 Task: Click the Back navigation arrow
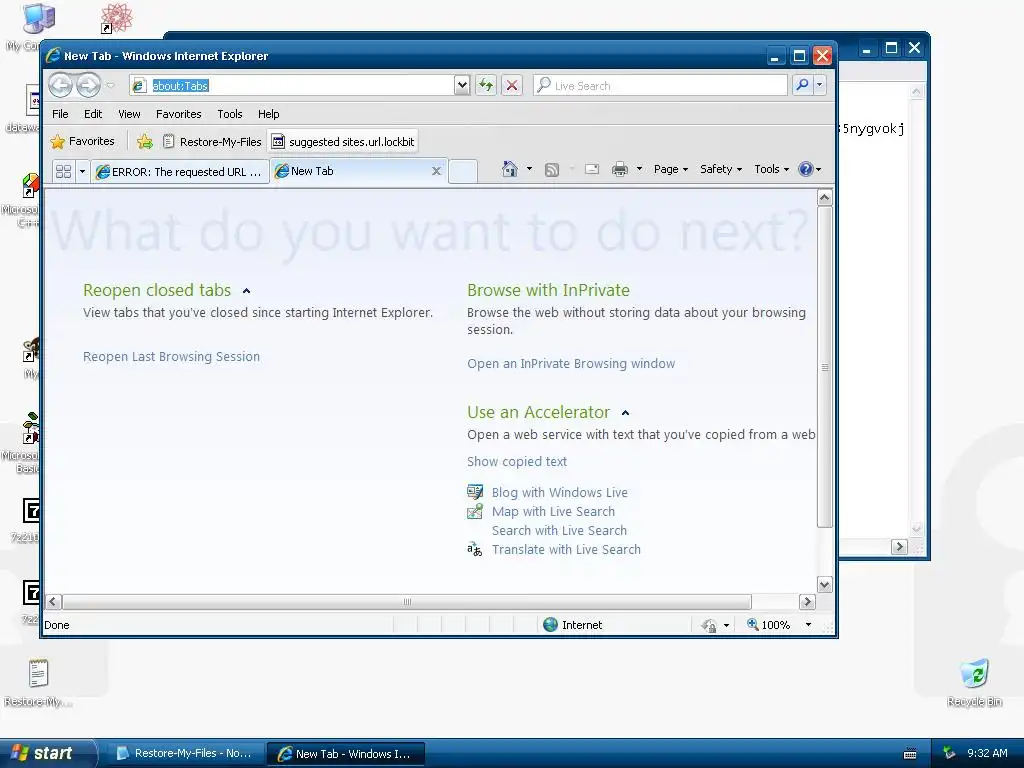pyautogui.click(x=61, y=85)
